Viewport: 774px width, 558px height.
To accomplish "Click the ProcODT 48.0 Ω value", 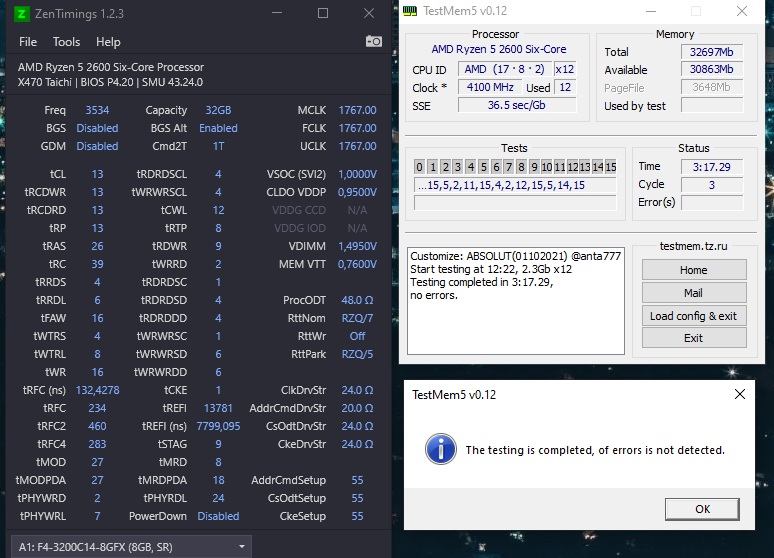I will coord(357,300).
